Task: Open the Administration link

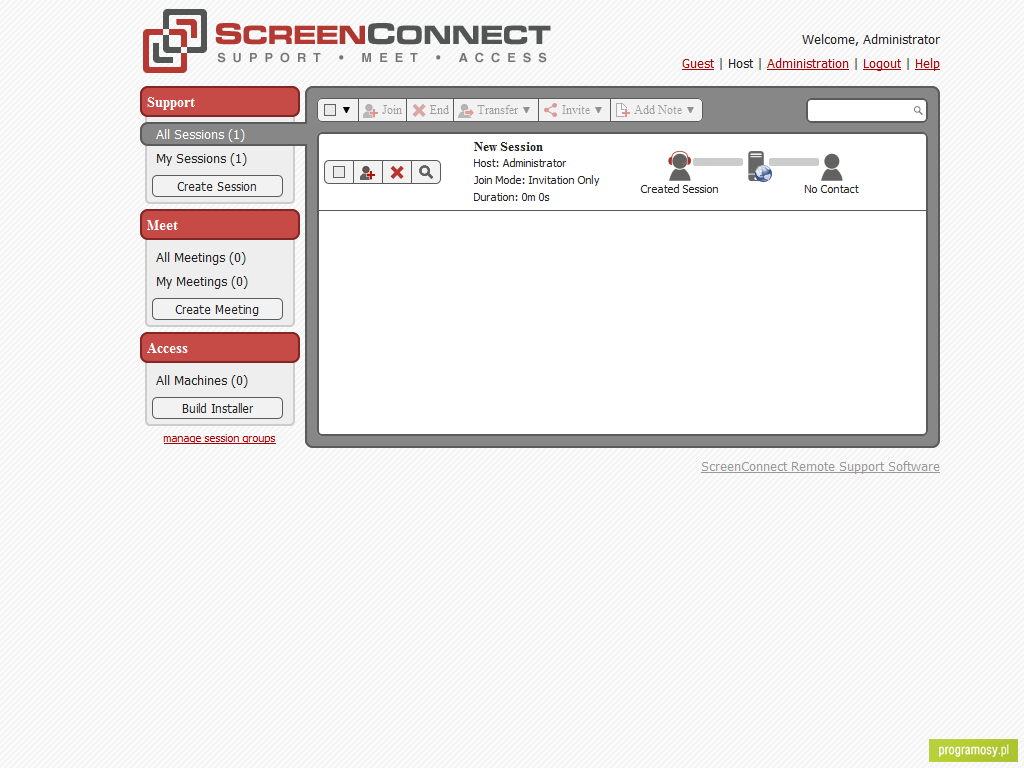Action: pyautogui.click(x=807, y=64)
